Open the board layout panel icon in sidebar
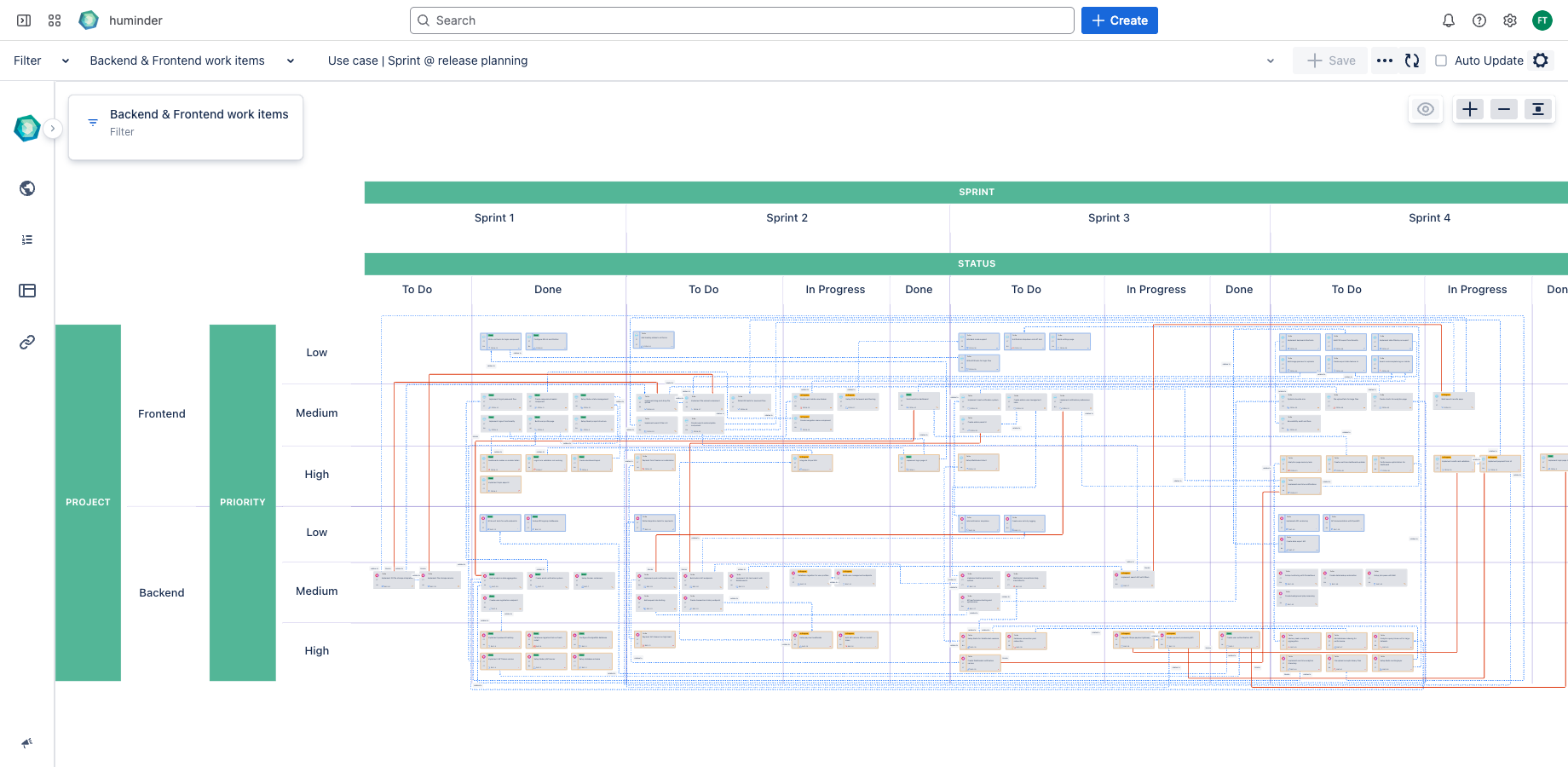1568x767 pixels. (x=26, y=291)
